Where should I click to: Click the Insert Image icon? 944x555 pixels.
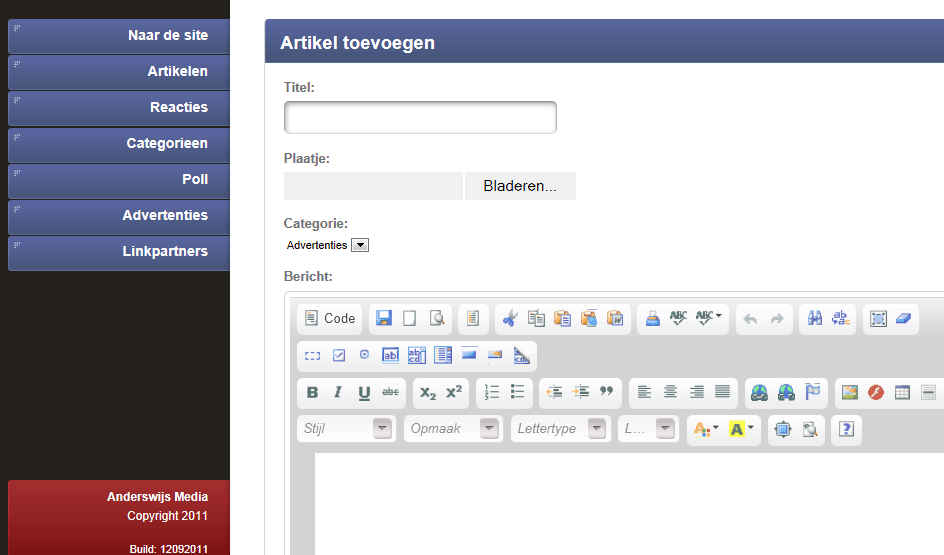849,392
